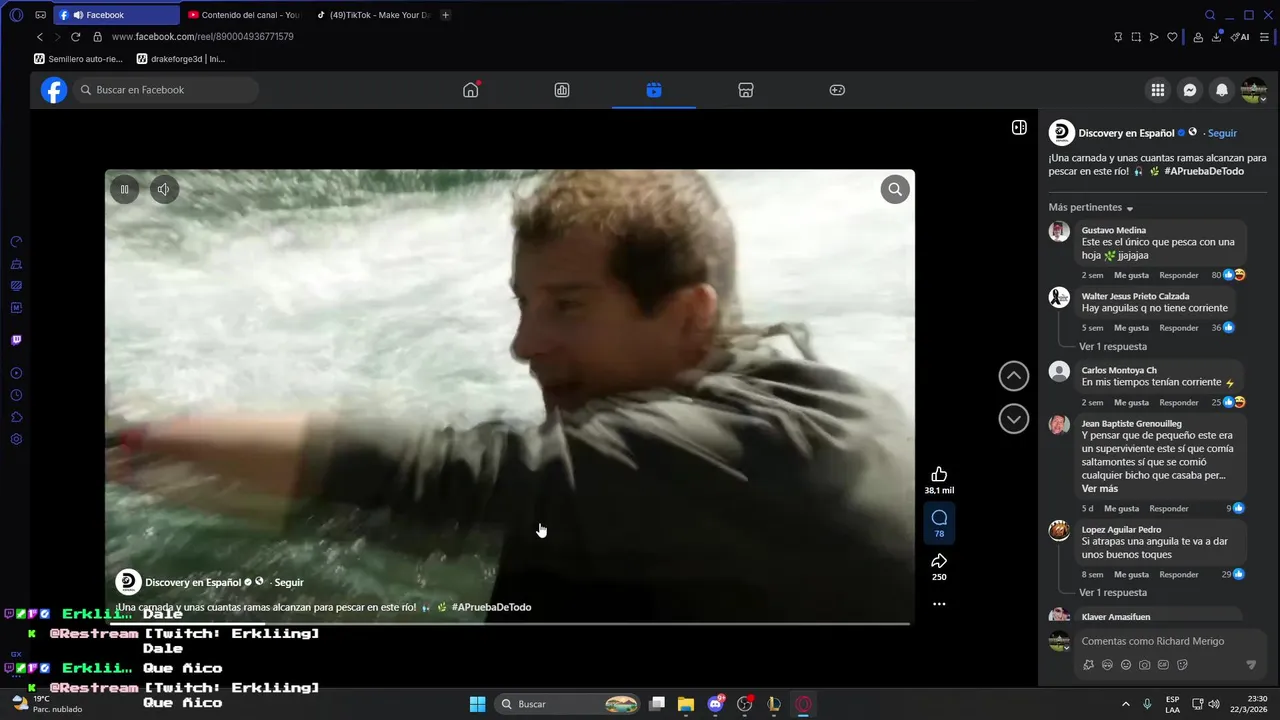Open the #APruebaDeTodo hashtag in side panel
Image resolution: width=1280 pixels, height=720 pixels.
pos(1204,171)
